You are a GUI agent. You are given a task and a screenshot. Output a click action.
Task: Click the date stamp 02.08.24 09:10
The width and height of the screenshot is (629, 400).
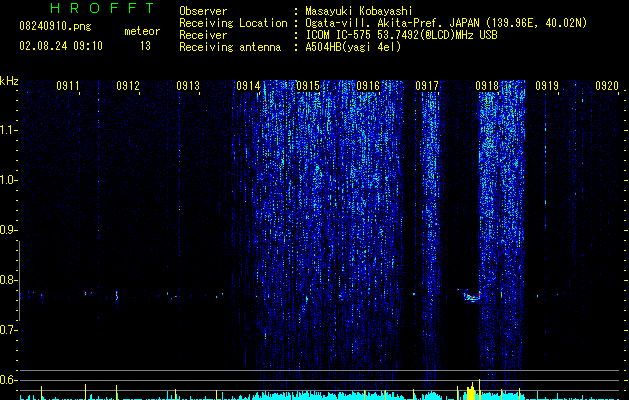(61, 46)
